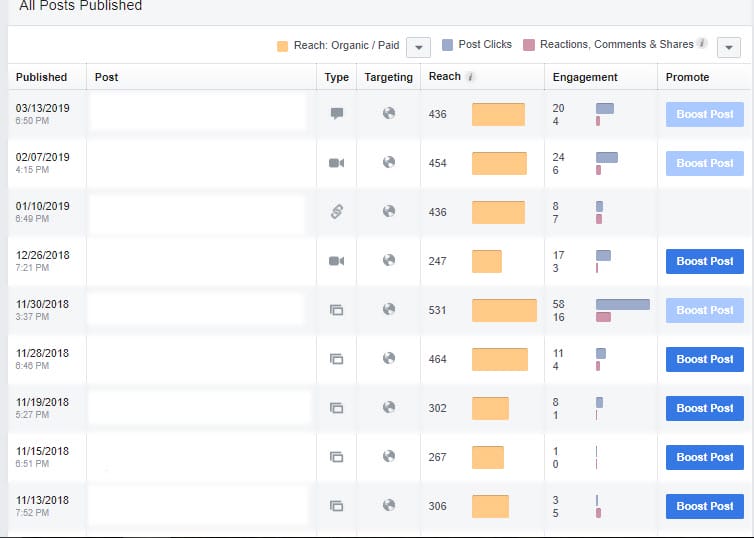This screenshot has height=538, width=754.
Task: Click the Engagement column header
Action: [x=585, y=77]
